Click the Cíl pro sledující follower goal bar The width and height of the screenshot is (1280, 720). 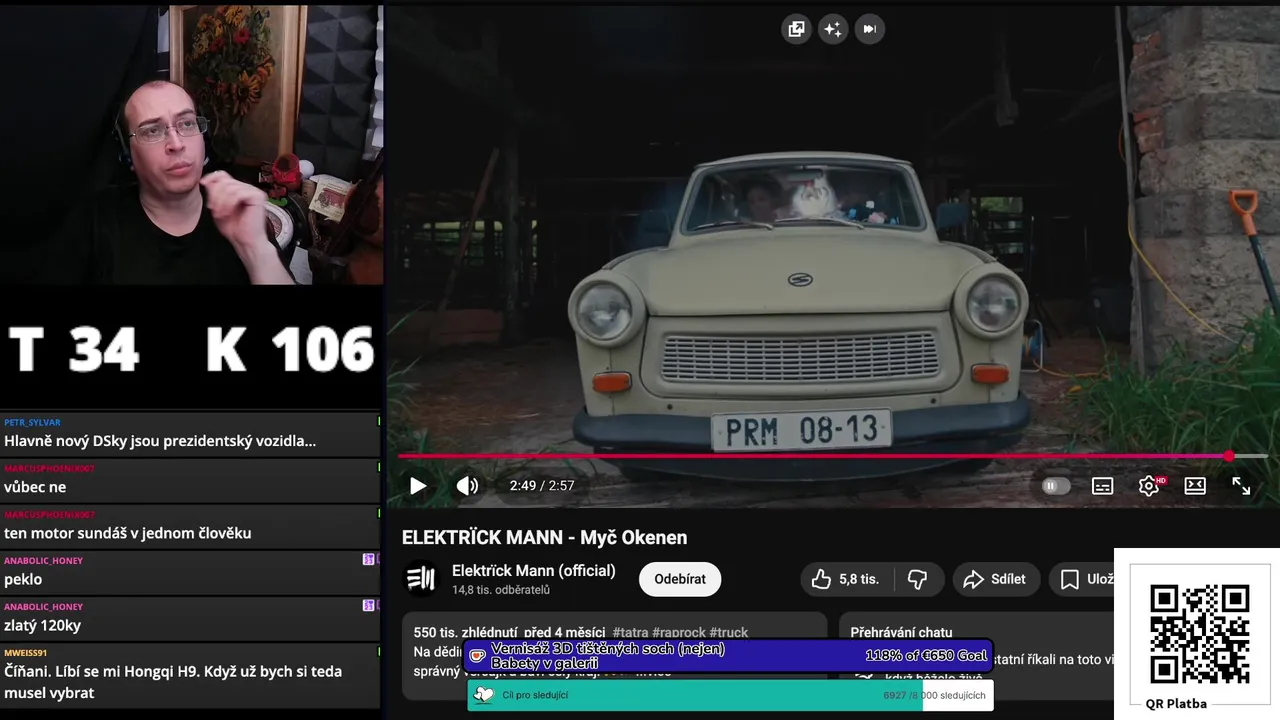[730, 695]
